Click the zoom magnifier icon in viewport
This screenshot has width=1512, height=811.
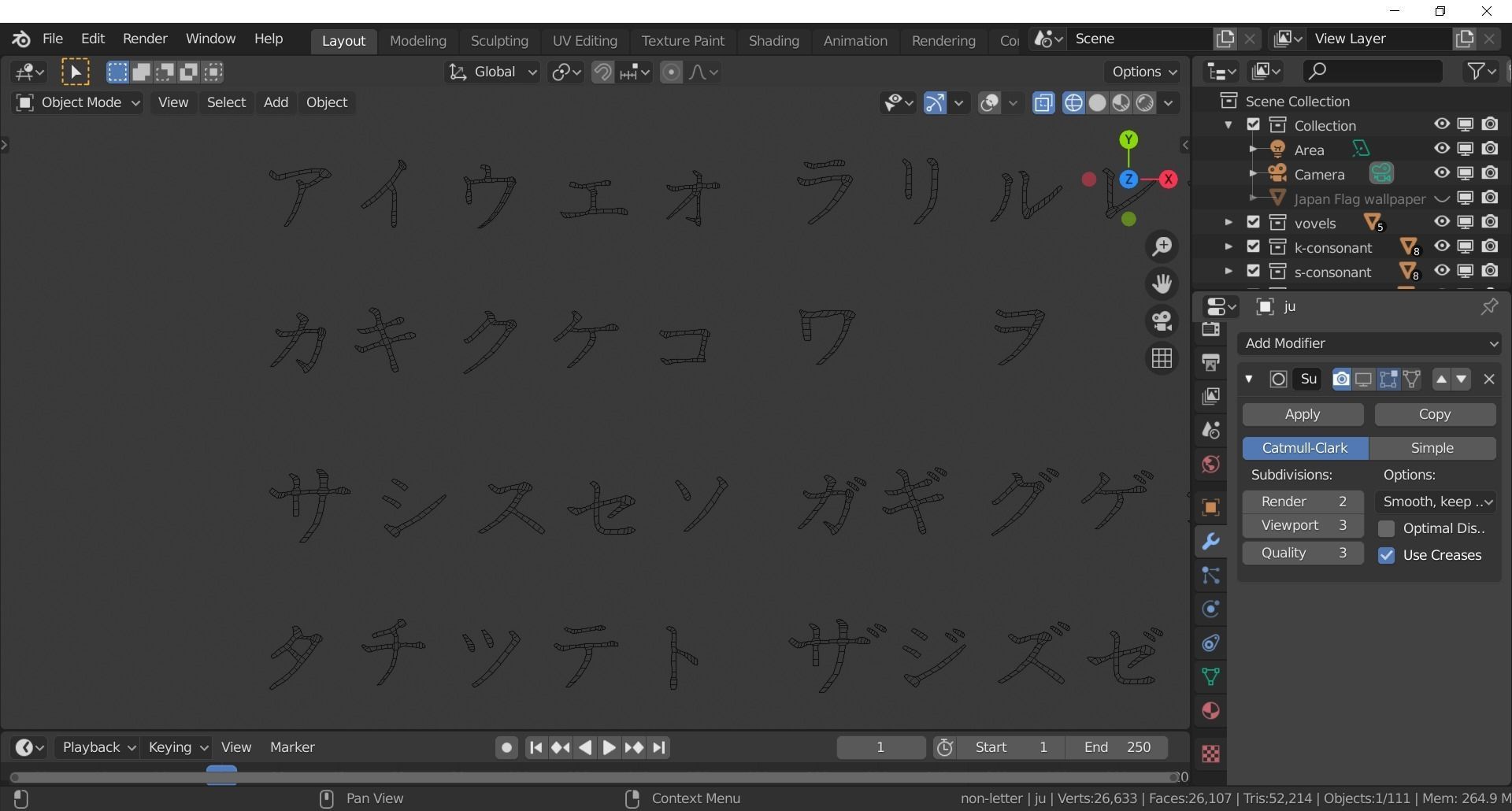coord(1163,246)
